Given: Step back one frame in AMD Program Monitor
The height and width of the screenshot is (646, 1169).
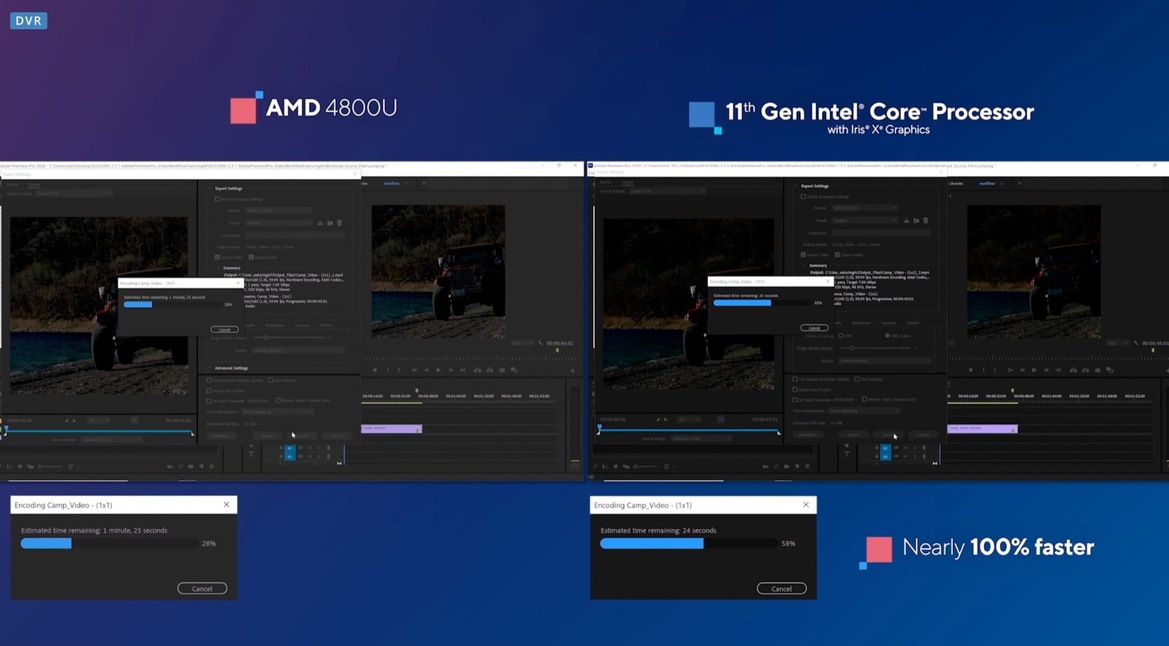Looking at the screenshot, I should point(426,370).
